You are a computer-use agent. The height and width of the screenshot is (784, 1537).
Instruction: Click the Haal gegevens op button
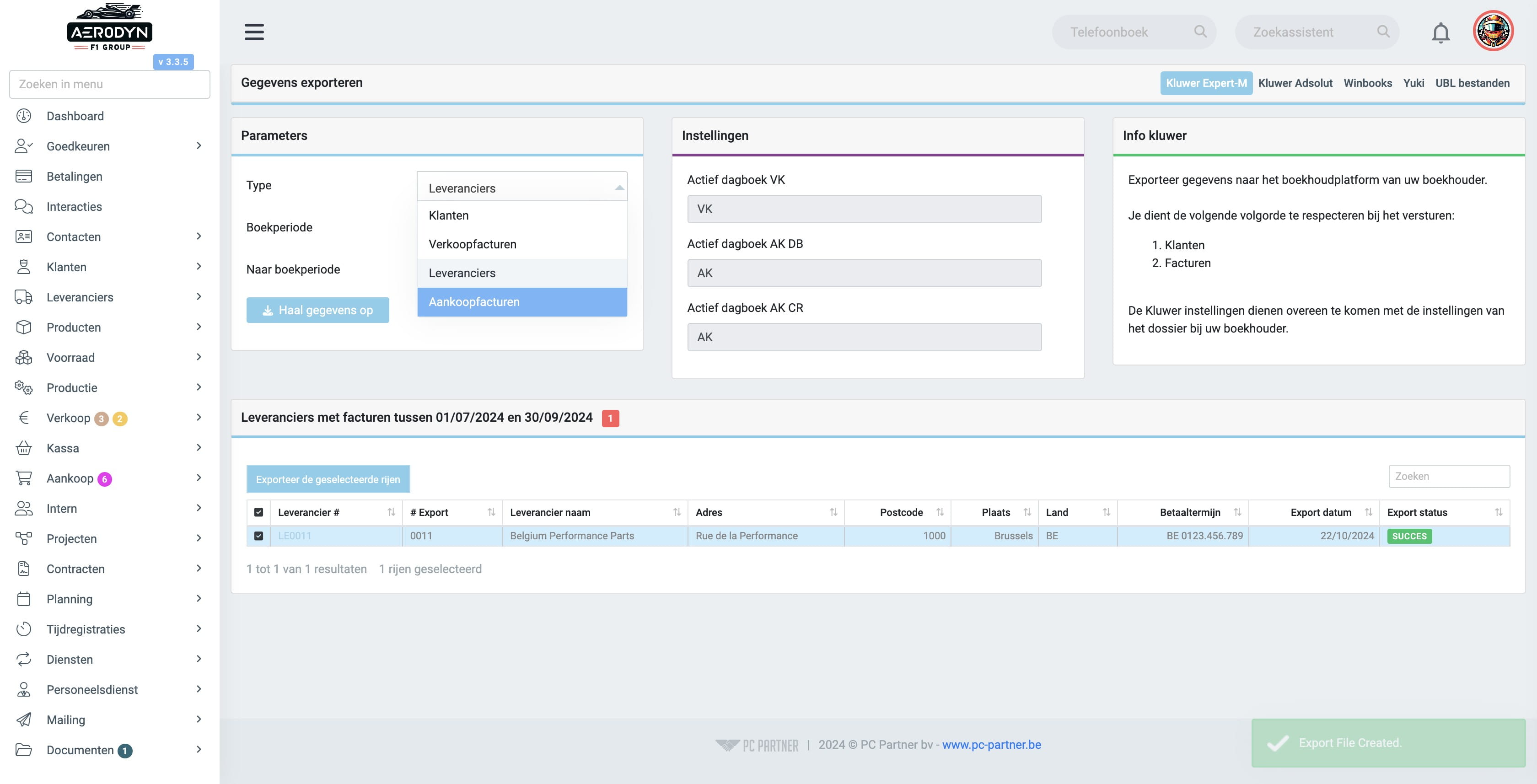click(317, 310)
